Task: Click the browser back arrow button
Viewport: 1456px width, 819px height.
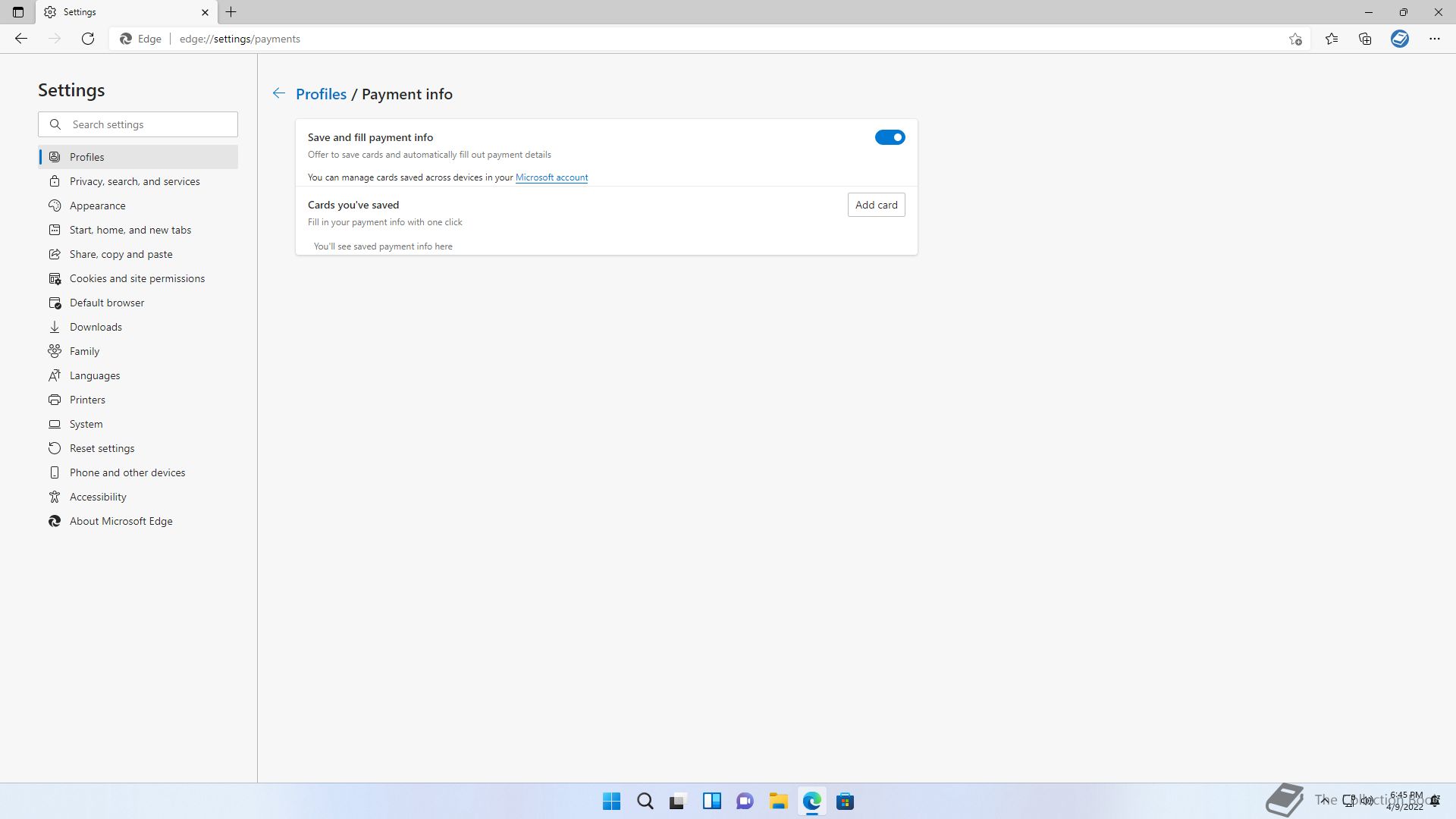Action: click(21, 39)
